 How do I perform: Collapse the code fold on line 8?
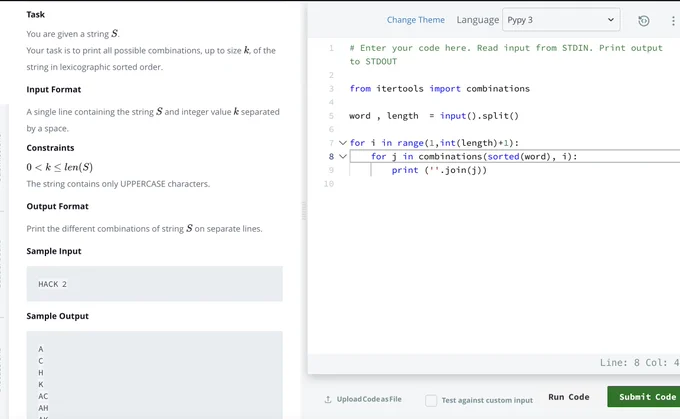coord(343,156)
